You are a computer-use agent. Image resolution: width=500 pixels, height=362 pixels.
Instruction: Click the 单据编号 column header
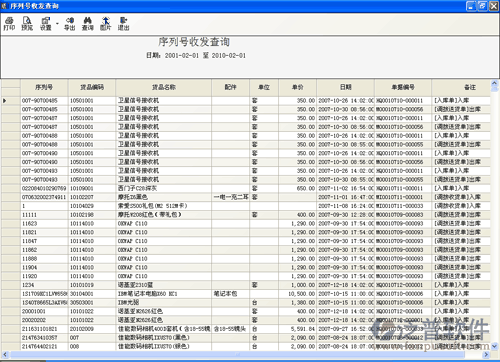point(403,87)
